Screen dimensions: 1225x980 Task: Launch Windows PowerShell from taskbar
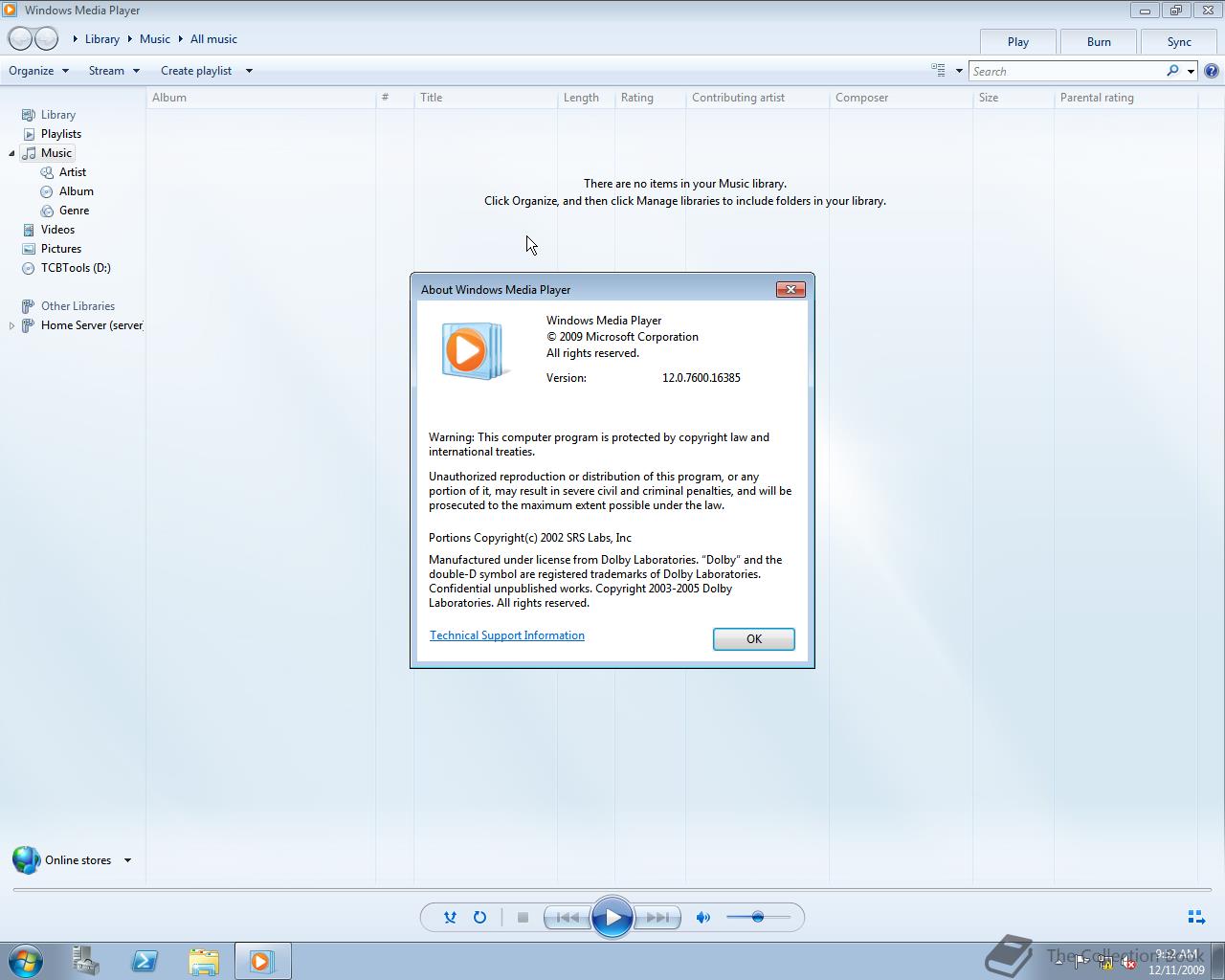point(145,961)
